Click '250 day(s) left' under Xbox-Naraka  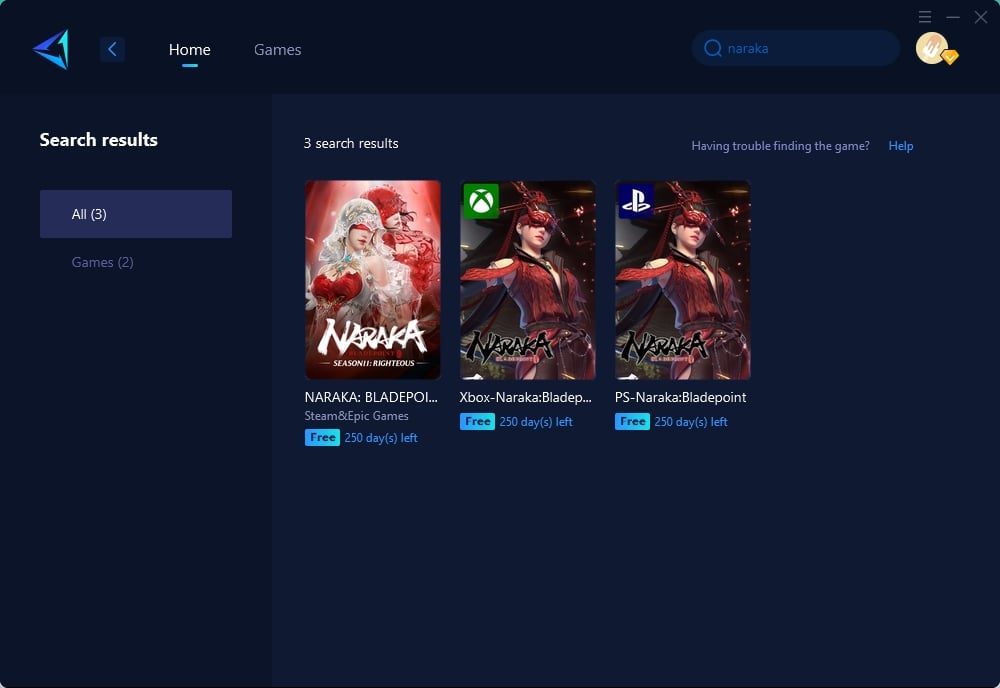[x=536, y=421]
